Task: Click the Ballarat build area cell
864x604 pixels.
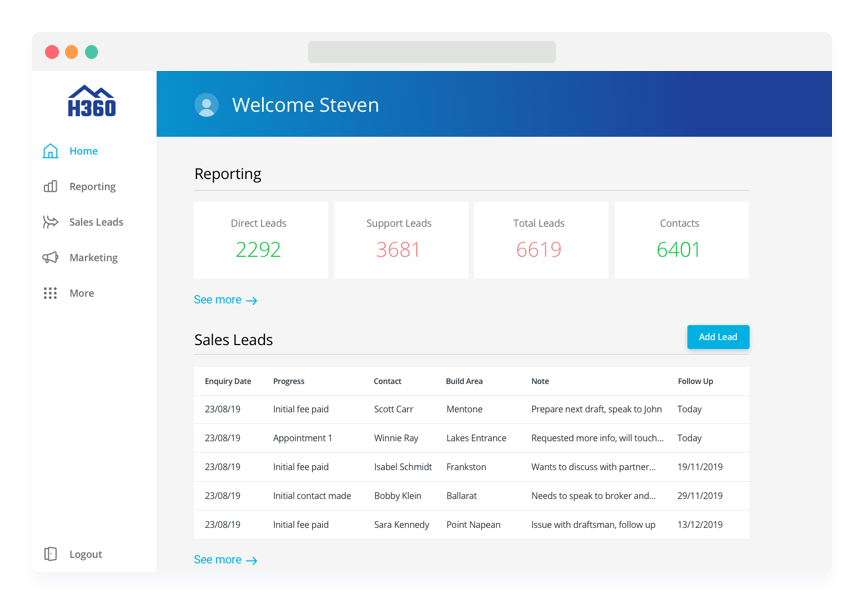Action: [461, 496]
